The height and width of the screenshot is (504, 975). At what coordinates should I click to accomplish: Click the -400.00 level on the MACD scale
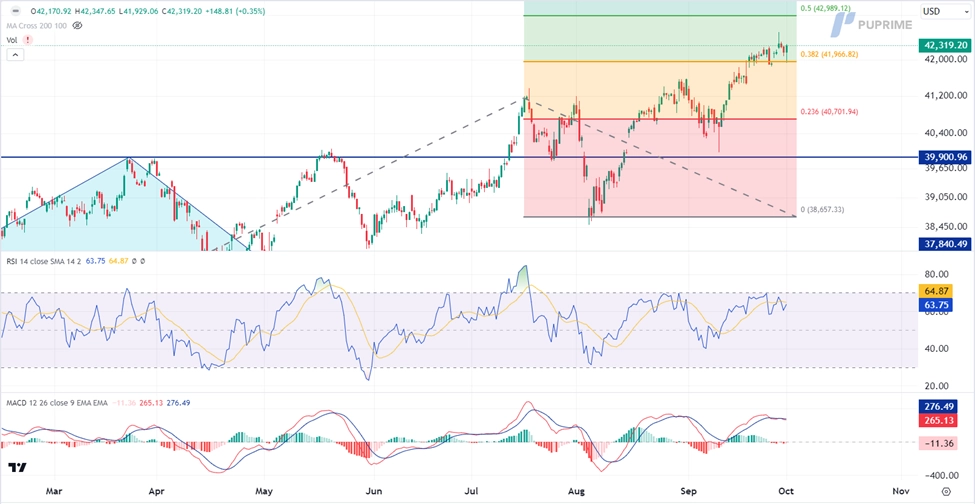point(940,475)
